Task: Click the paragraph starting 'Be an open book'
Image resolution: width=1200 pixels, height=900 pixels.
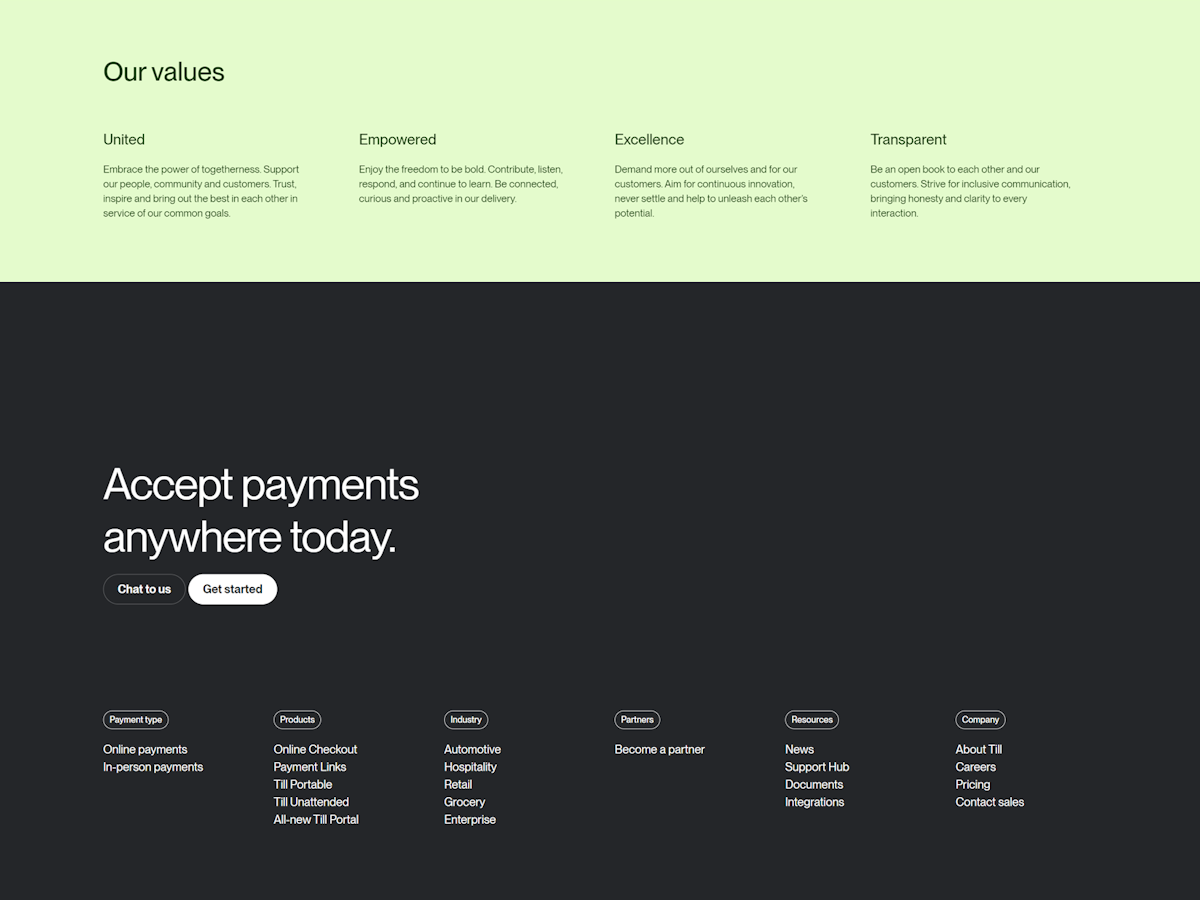Action: coord(970,191)
